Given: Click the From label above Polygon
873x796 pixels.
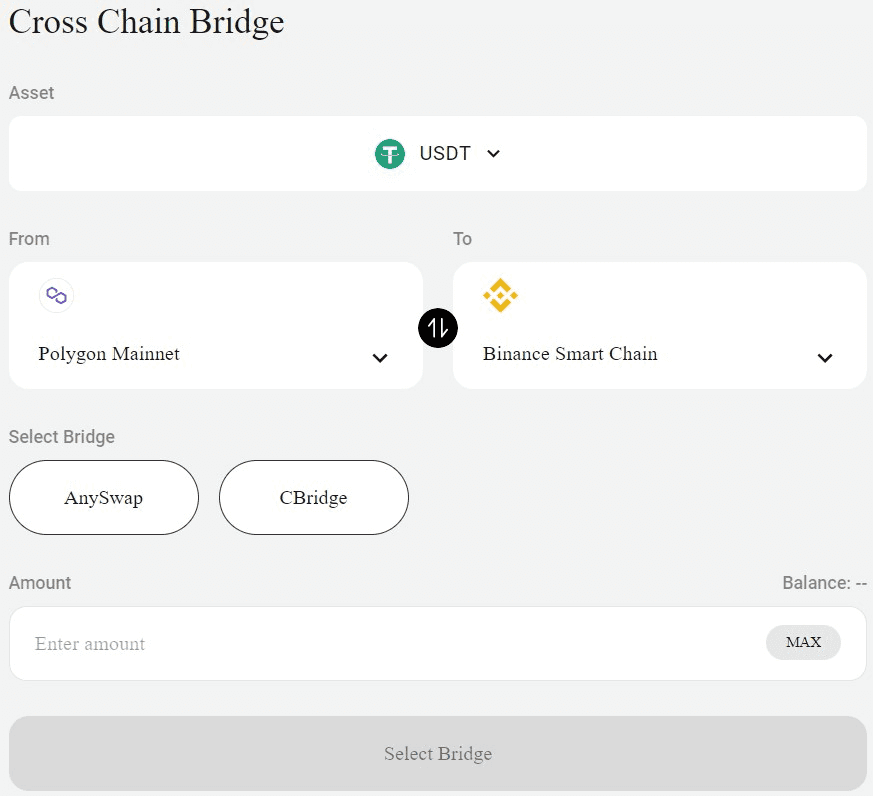Looking at the screenshot, I should 29,239.
